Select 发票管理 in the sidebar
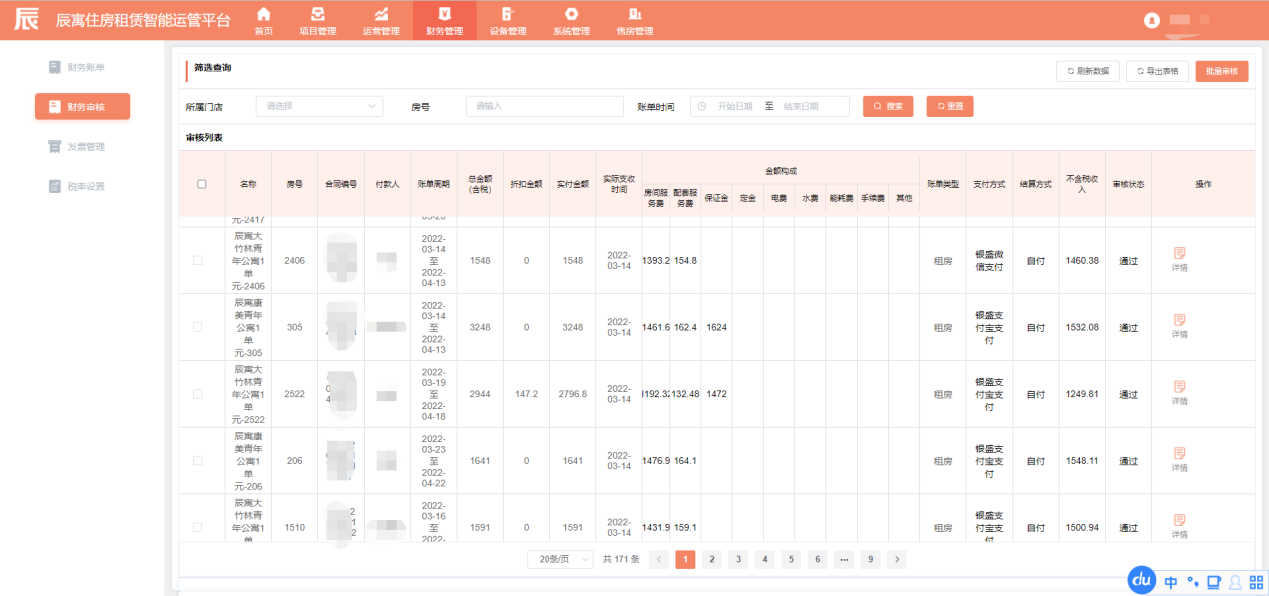The image size is (1269, 596). pyautogui.click(x=84, y=147)
